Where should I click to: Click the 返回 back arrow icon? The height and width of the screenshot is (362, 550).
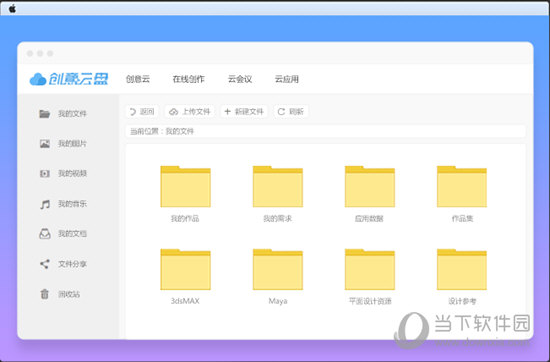133,112
